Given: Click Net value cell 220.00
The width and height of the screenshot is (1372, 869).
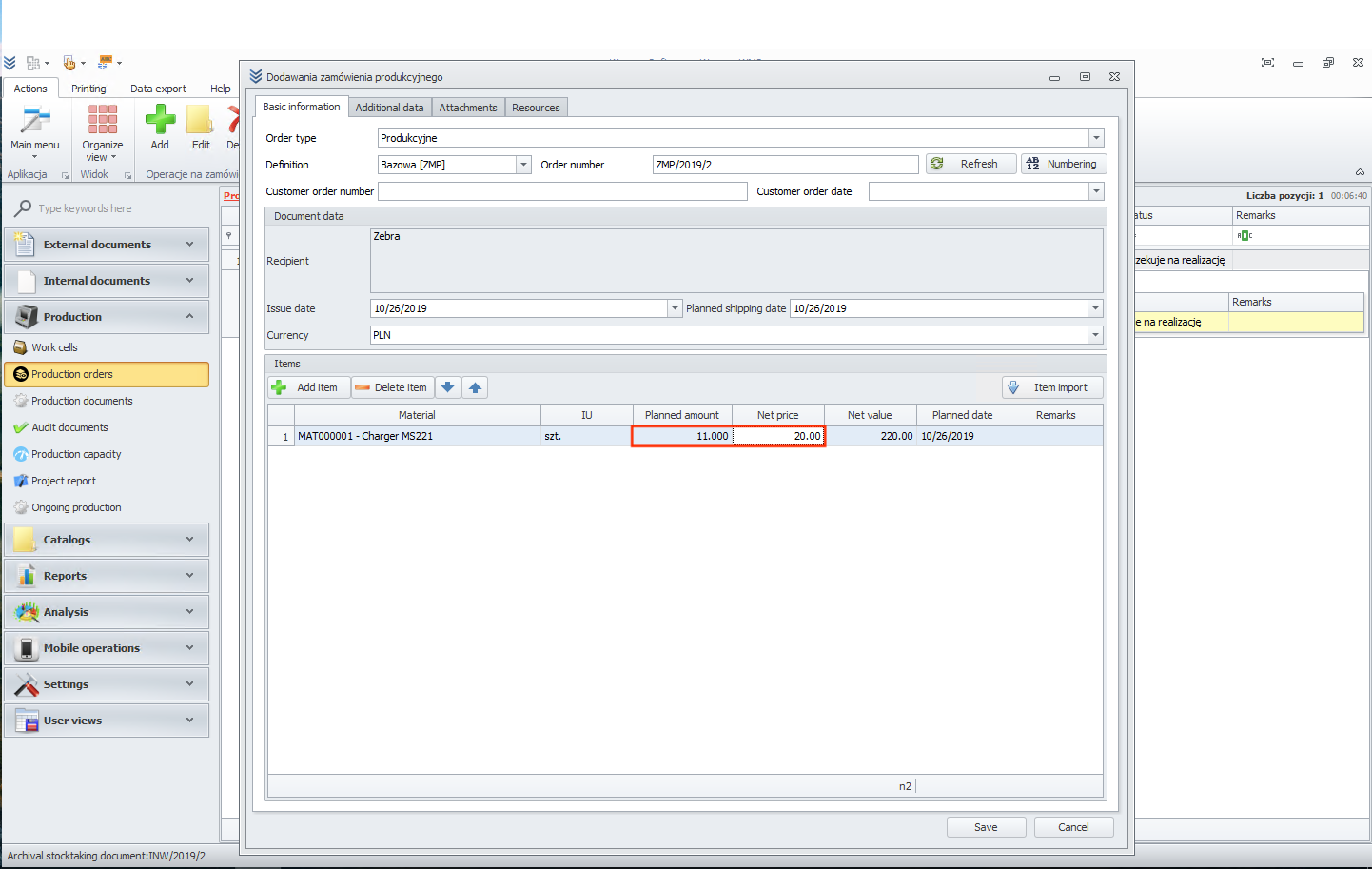Looking at the screenshot, I should click(871, 436).
